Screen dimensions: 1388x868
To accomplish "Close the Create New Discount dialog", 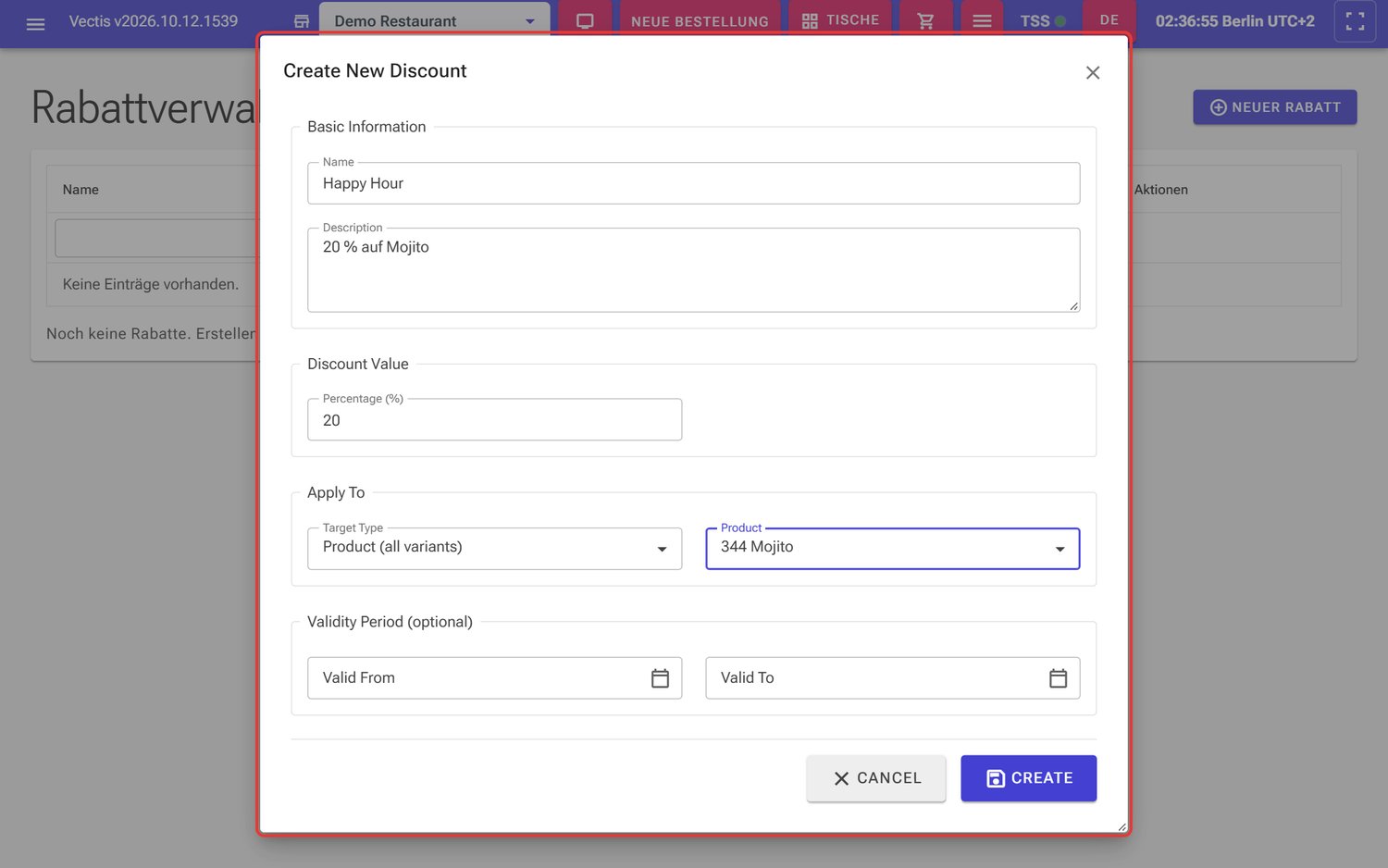I will (x=1093, y=72).
